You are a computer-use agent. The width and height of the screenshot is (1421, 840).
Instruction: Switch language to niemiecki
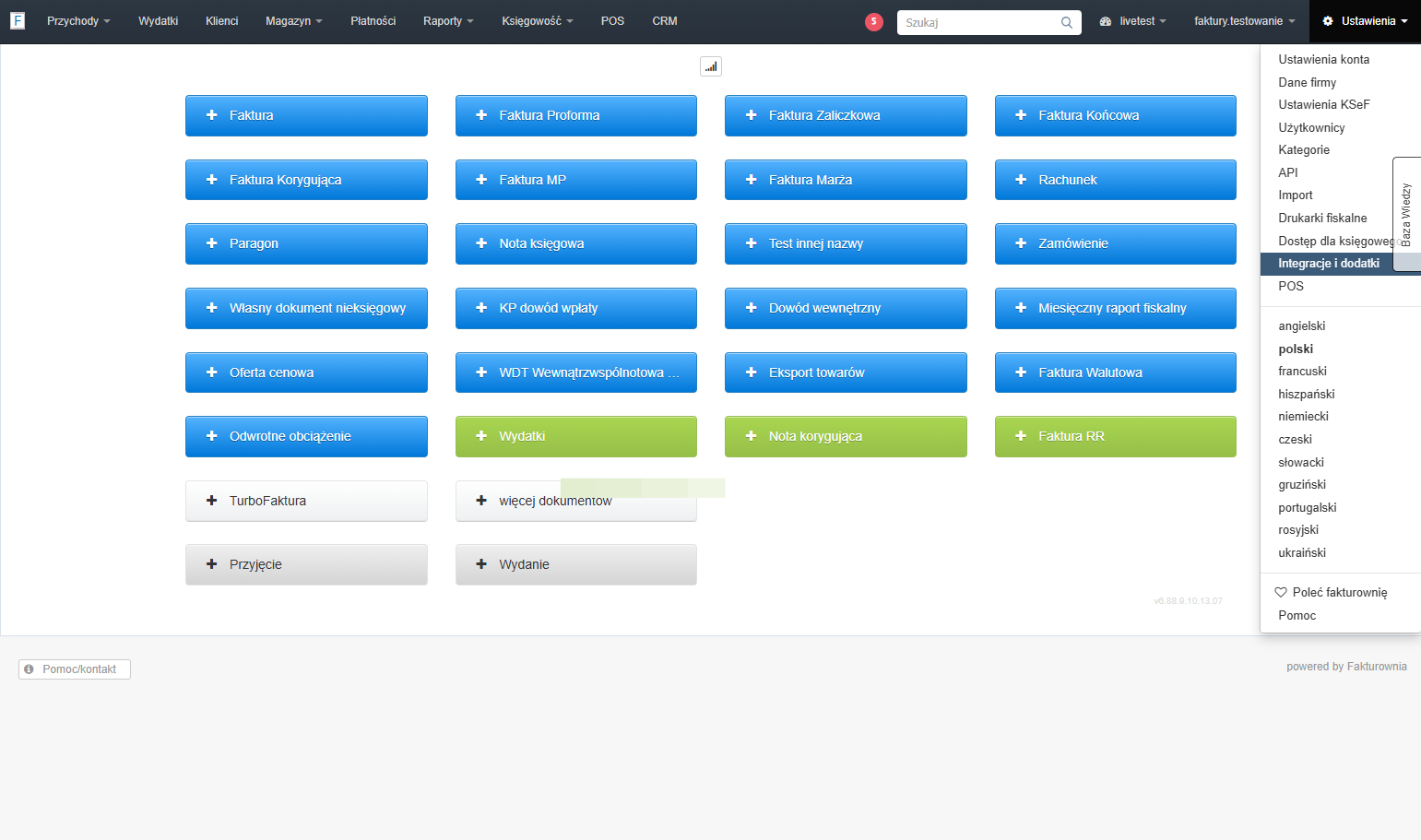1304,417
